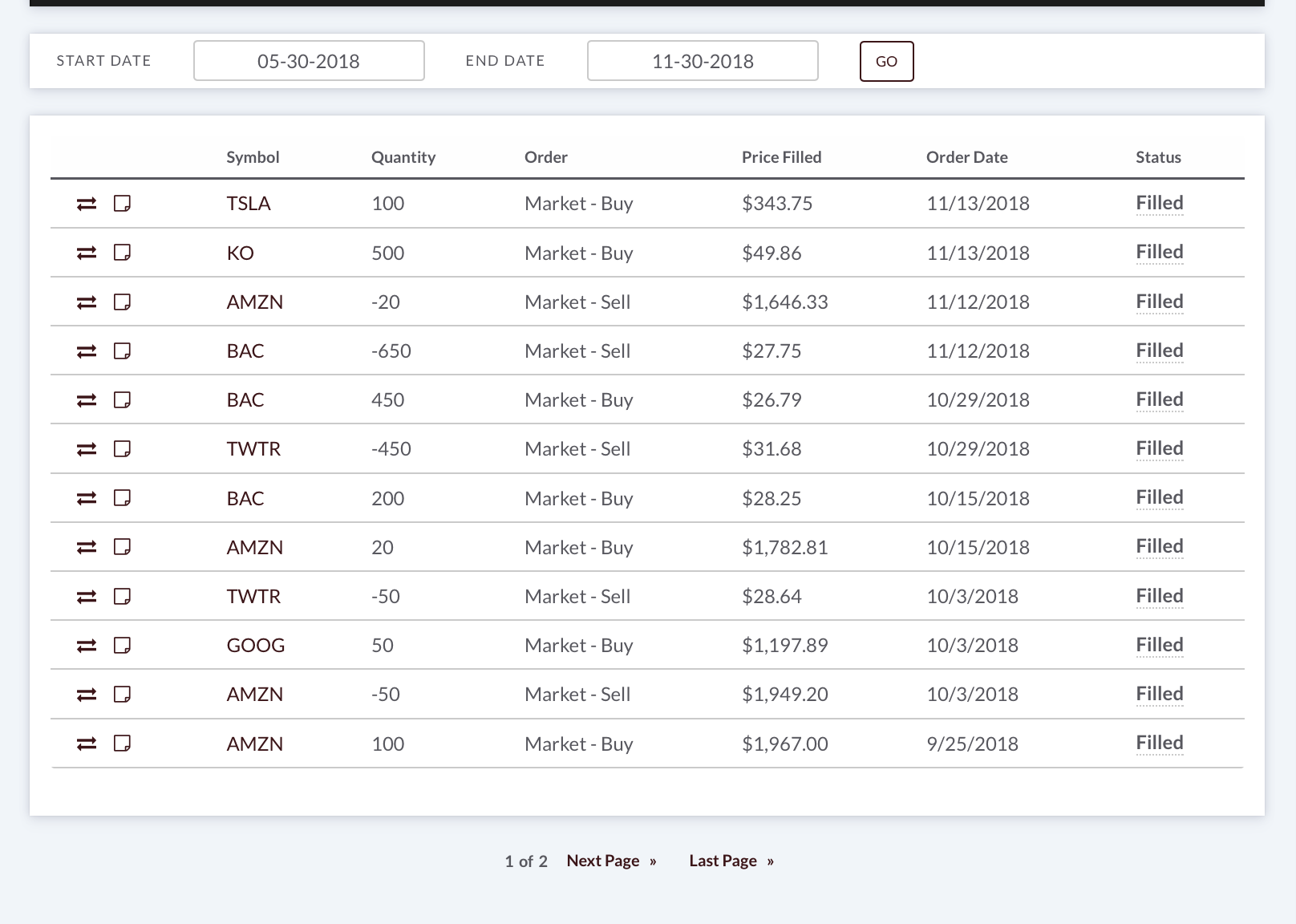Open Filled status for GOOG order
Screen dimensions: 1296x924
1160,644
